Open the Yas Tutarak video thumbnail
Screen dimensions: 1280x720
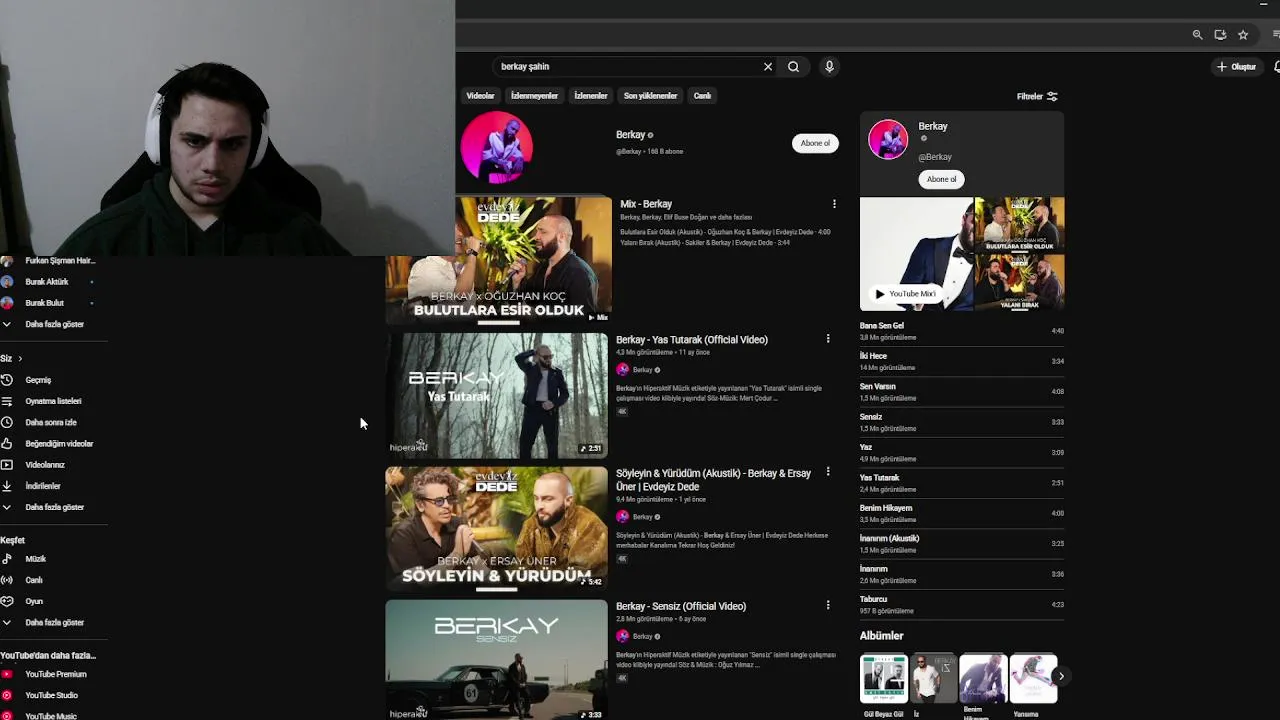[x=496, y=396]
